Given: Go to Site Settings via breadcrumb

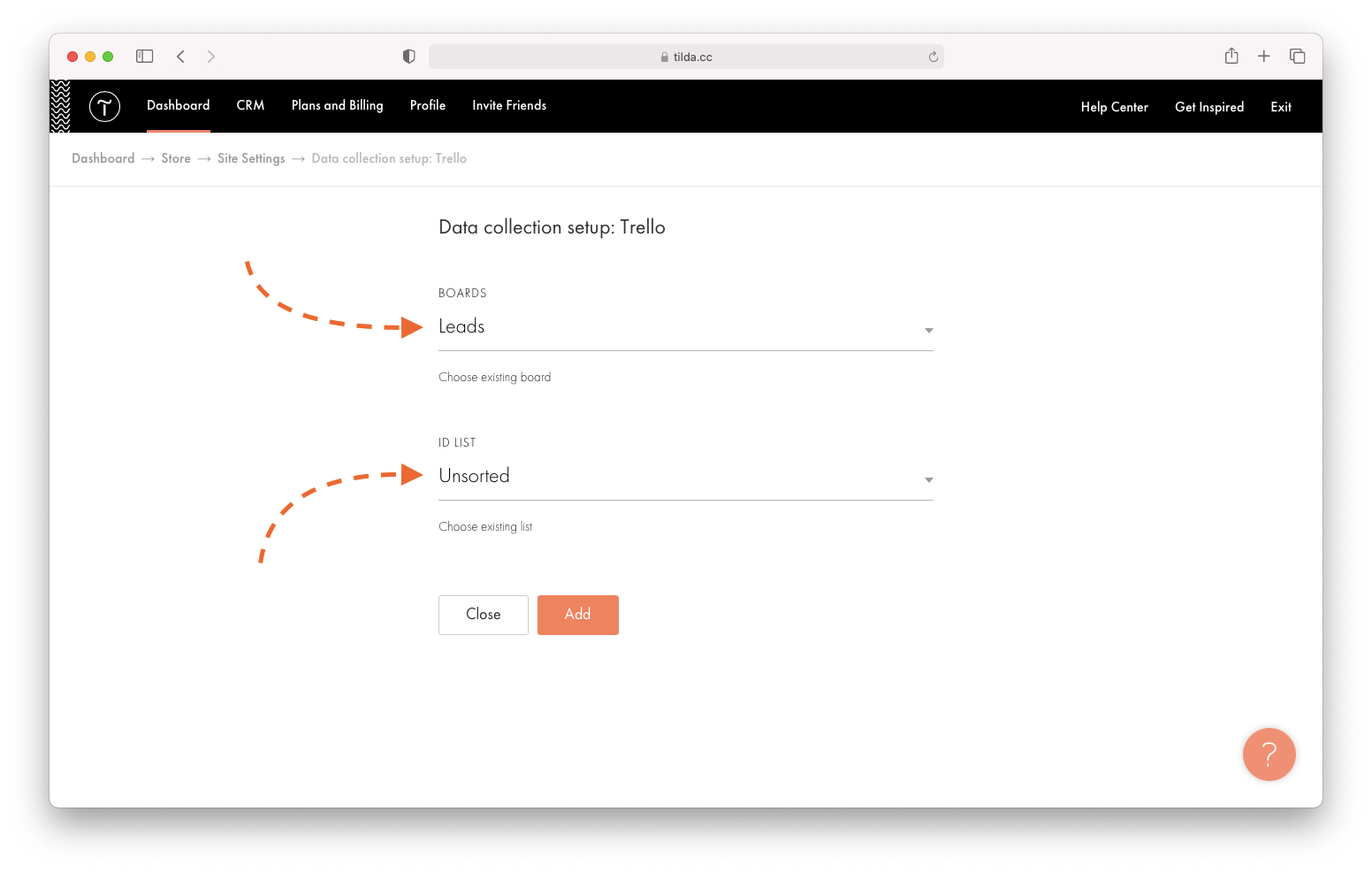Looking at the screenshot, I should (x=251, y=158).
